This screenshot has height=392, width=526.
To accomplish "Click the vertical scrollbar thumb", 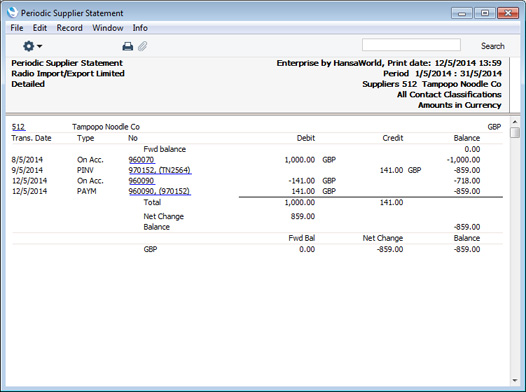I will (x=515, y=132).
